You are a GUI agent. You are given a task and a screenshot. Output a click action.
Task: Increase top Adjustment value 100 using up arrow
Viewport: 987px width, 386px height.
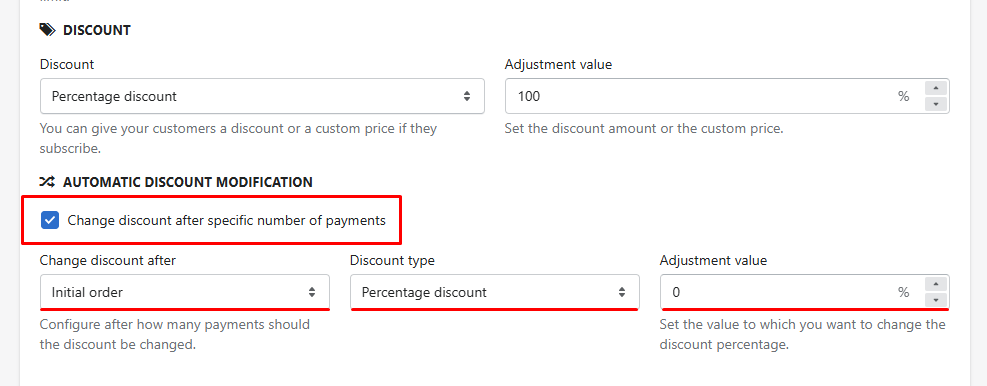[x=936, y=88]
